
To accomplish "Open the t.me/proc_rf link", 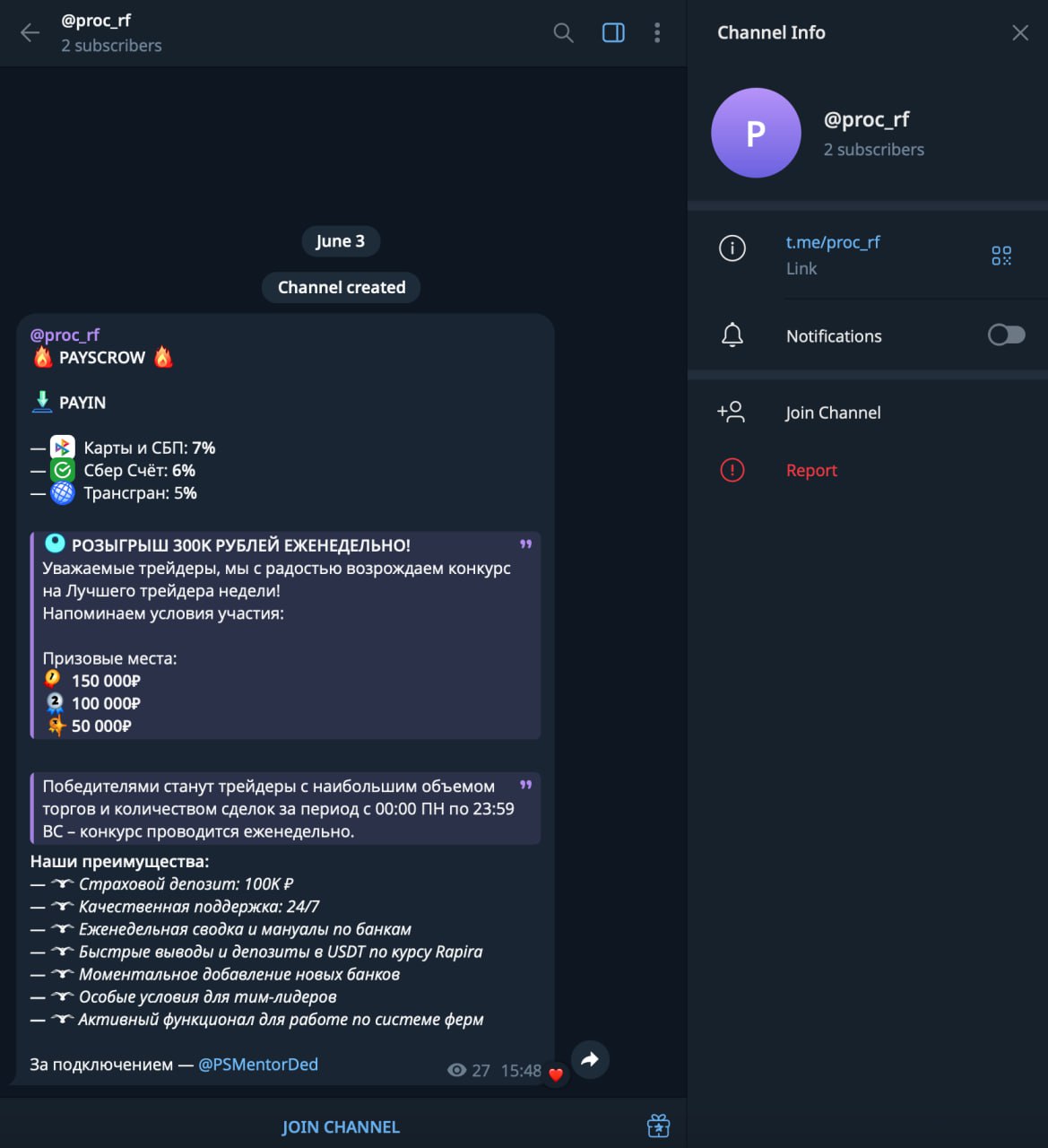I will 833,242.
